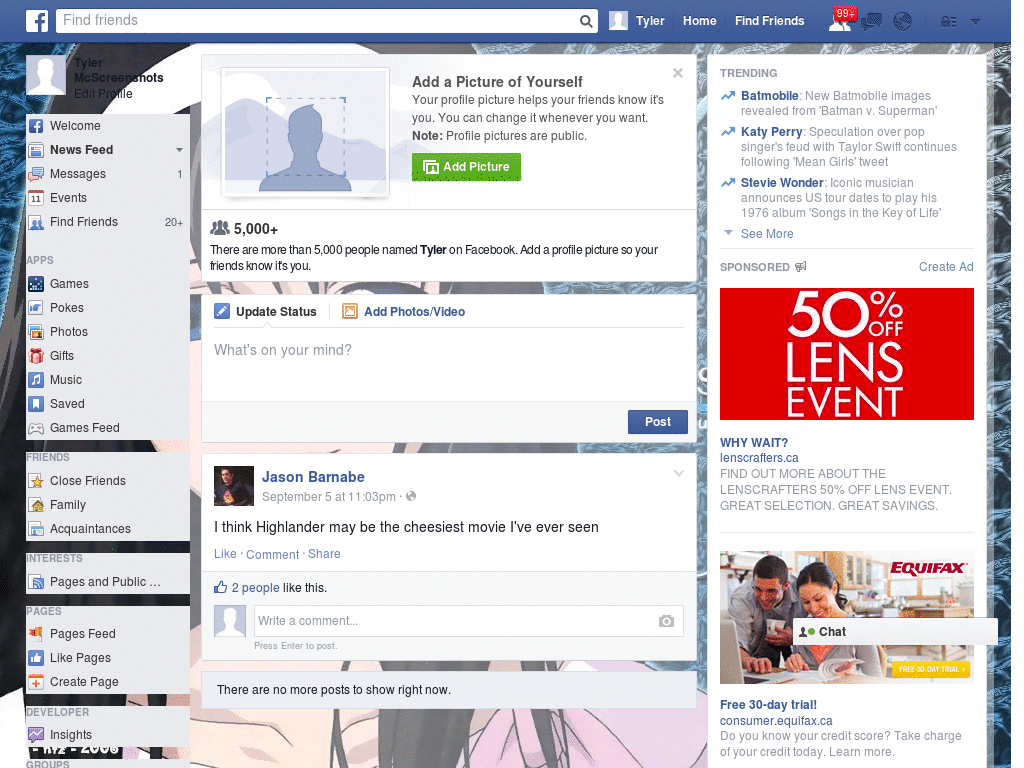The image size is (1024, 768).
Task: Click Comment under Jason's post
Action: tap(272, 554)
